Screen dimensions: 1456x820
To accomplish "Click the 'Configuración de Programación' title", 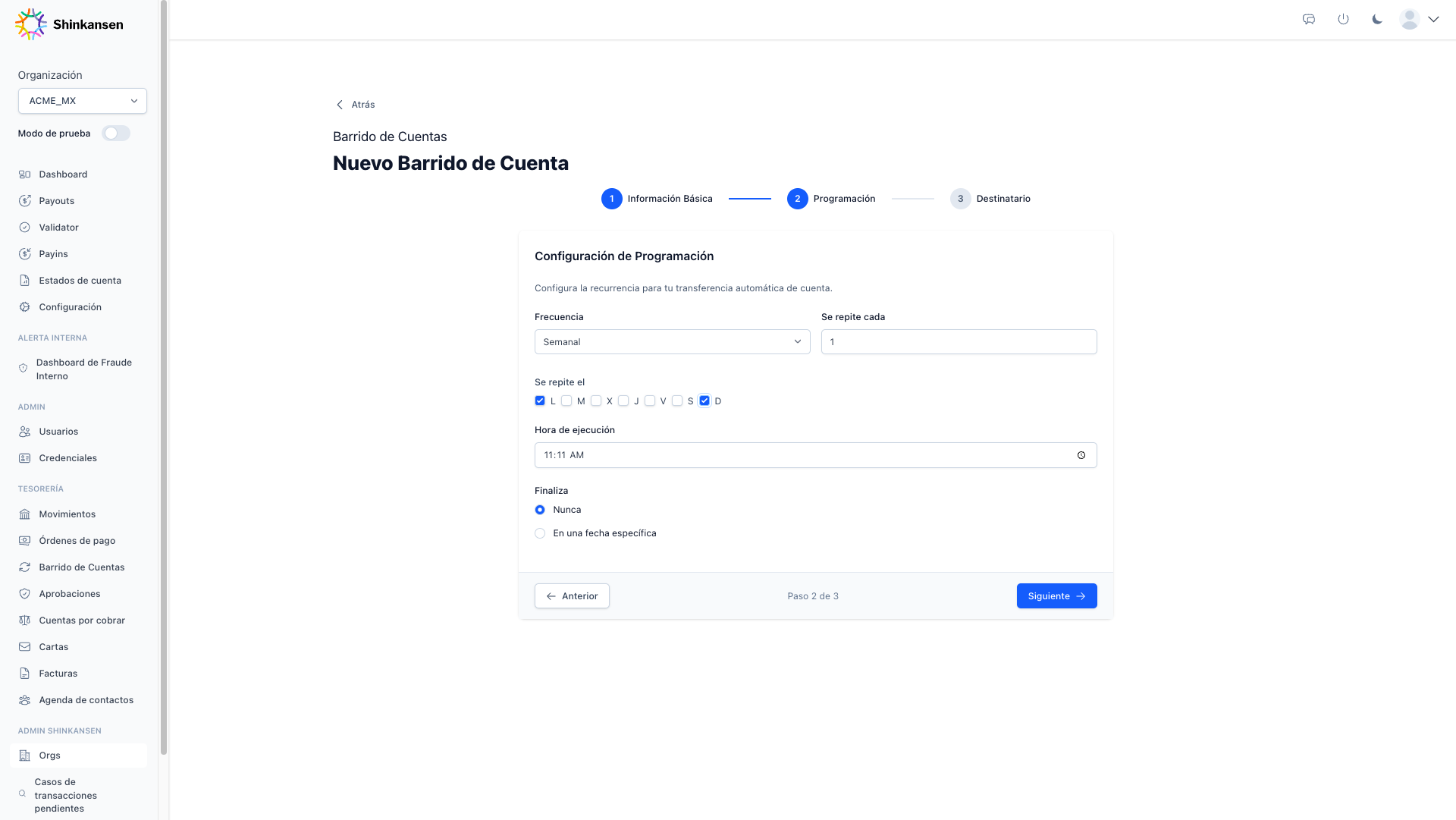I will coord(624,256).
